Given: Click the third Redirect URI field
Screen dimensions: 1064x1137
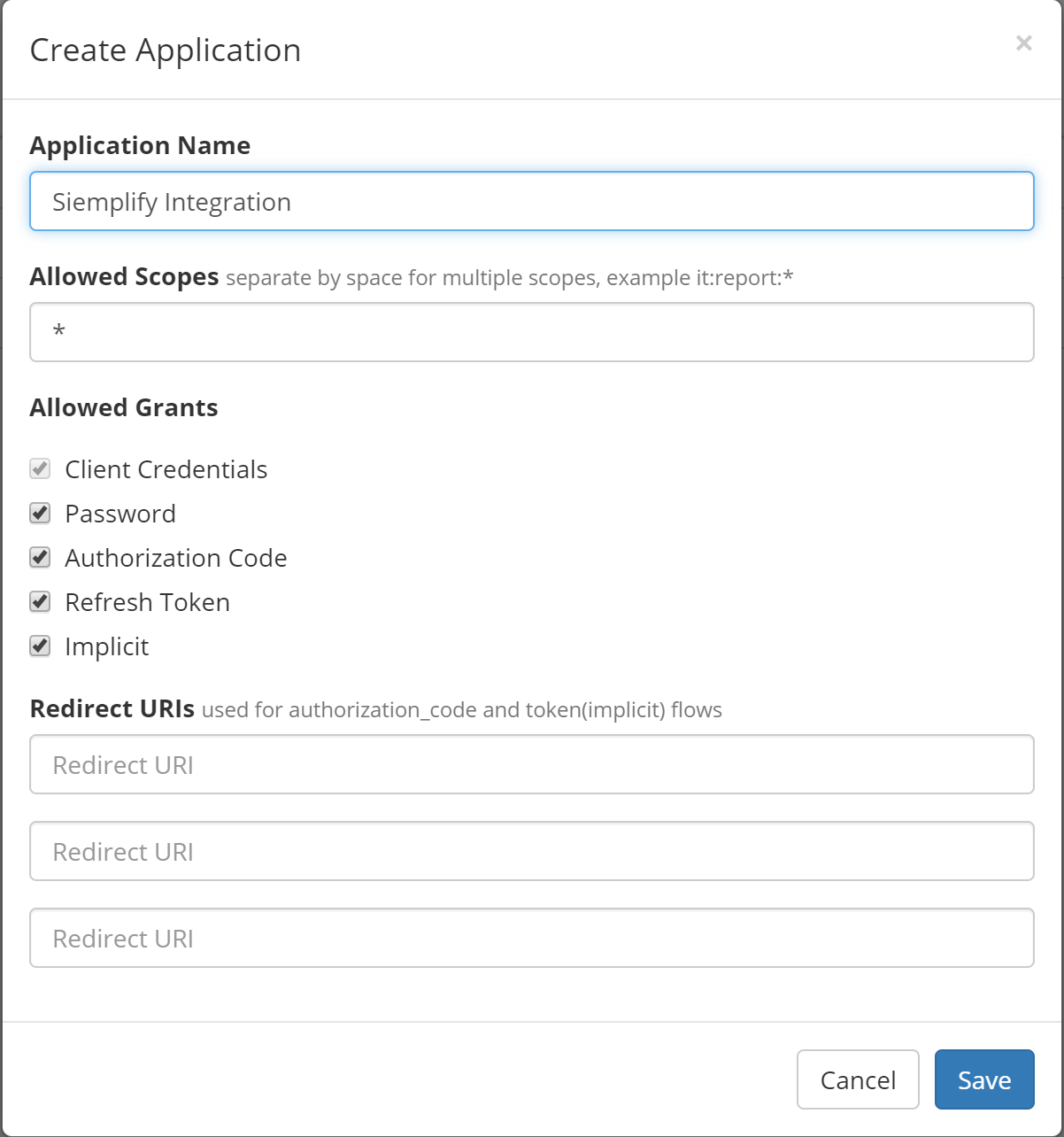Looking at the screenshot, I should point(531,938).
